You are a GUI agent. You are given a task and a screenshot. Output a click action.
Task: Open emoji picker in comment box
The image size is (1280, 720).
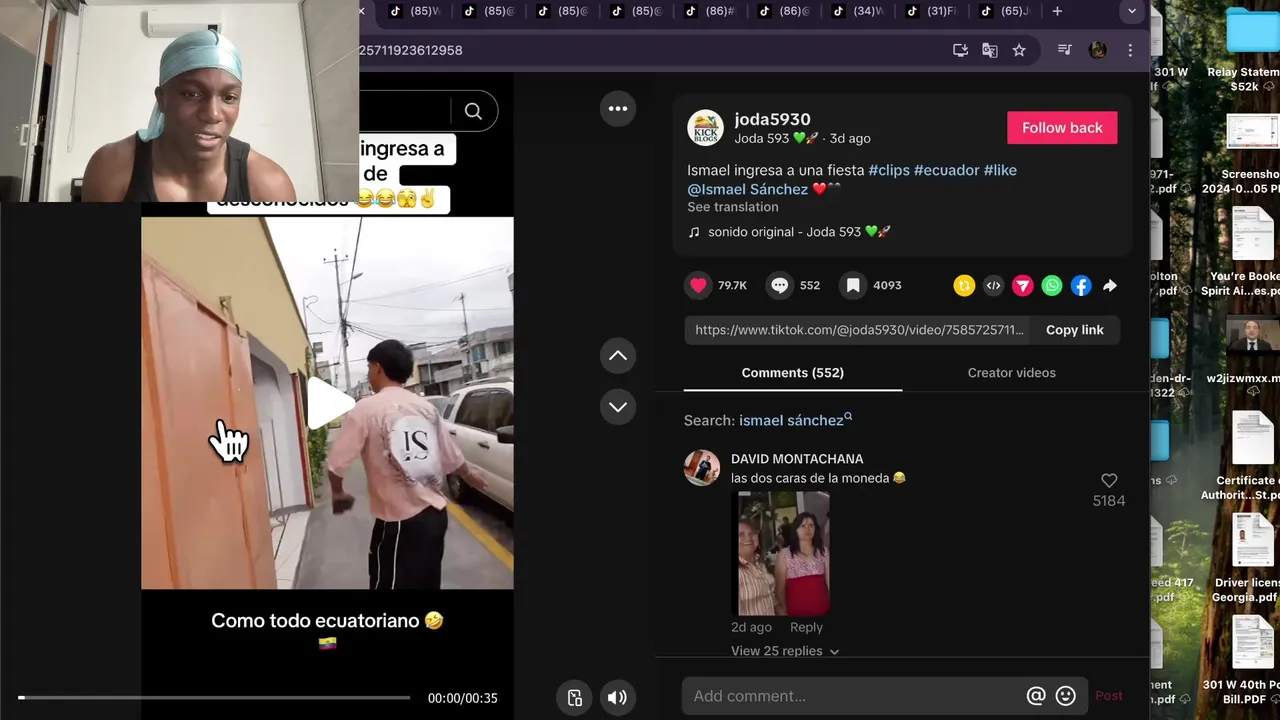click(1066, 696)
